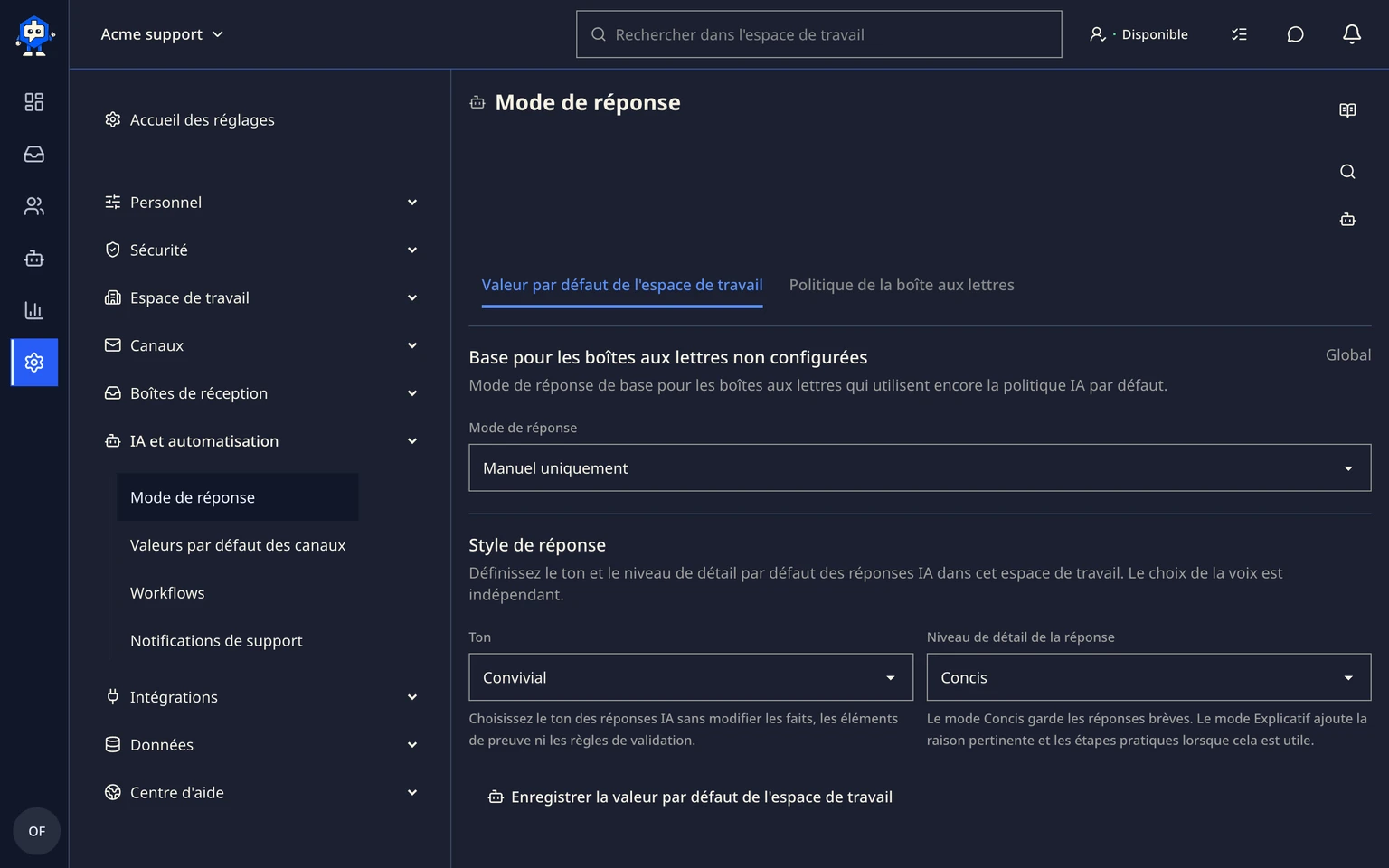
Task: Expand the Données section
Action: click(262, 745)
